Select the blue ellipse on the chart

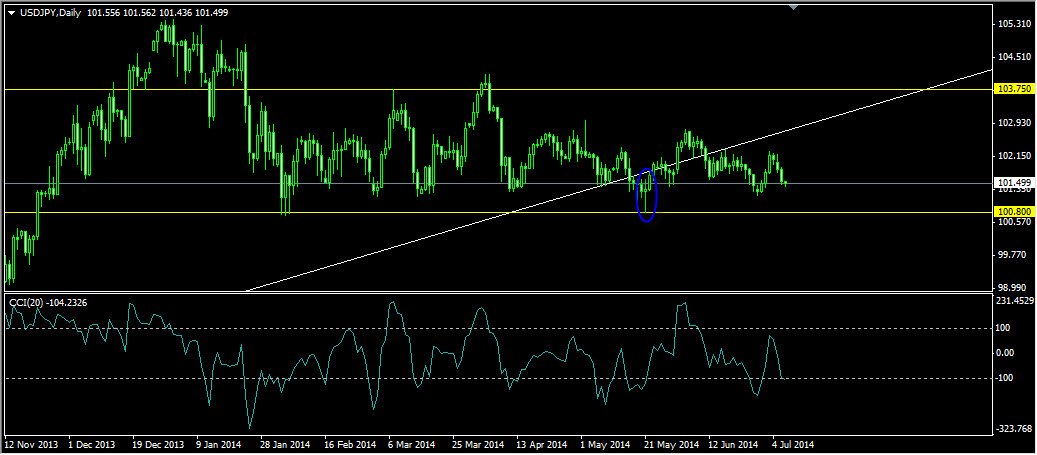[x=646, y=194]
